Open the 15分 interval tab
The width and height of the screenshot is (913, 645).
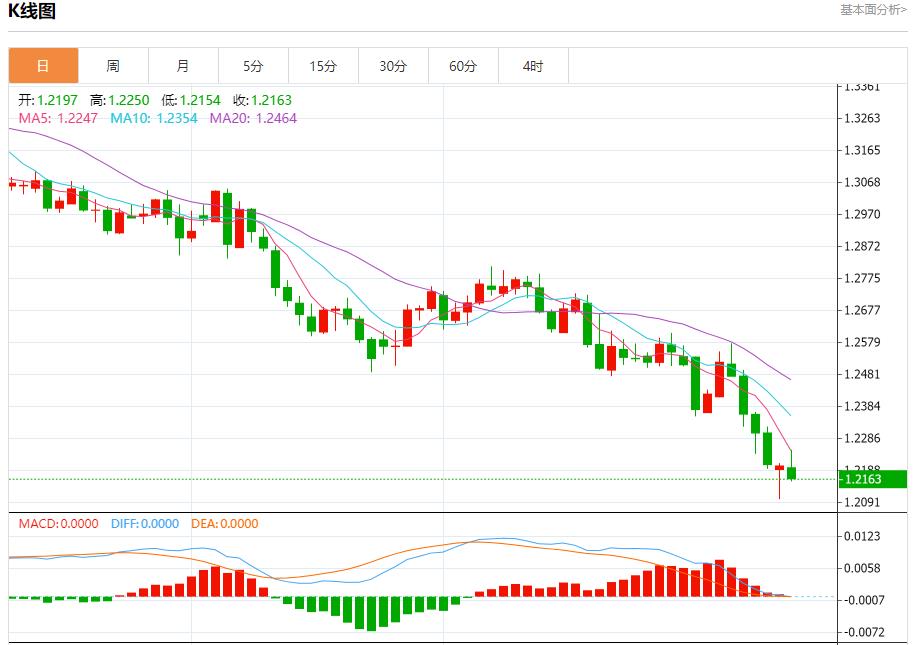tap(323, 66)
